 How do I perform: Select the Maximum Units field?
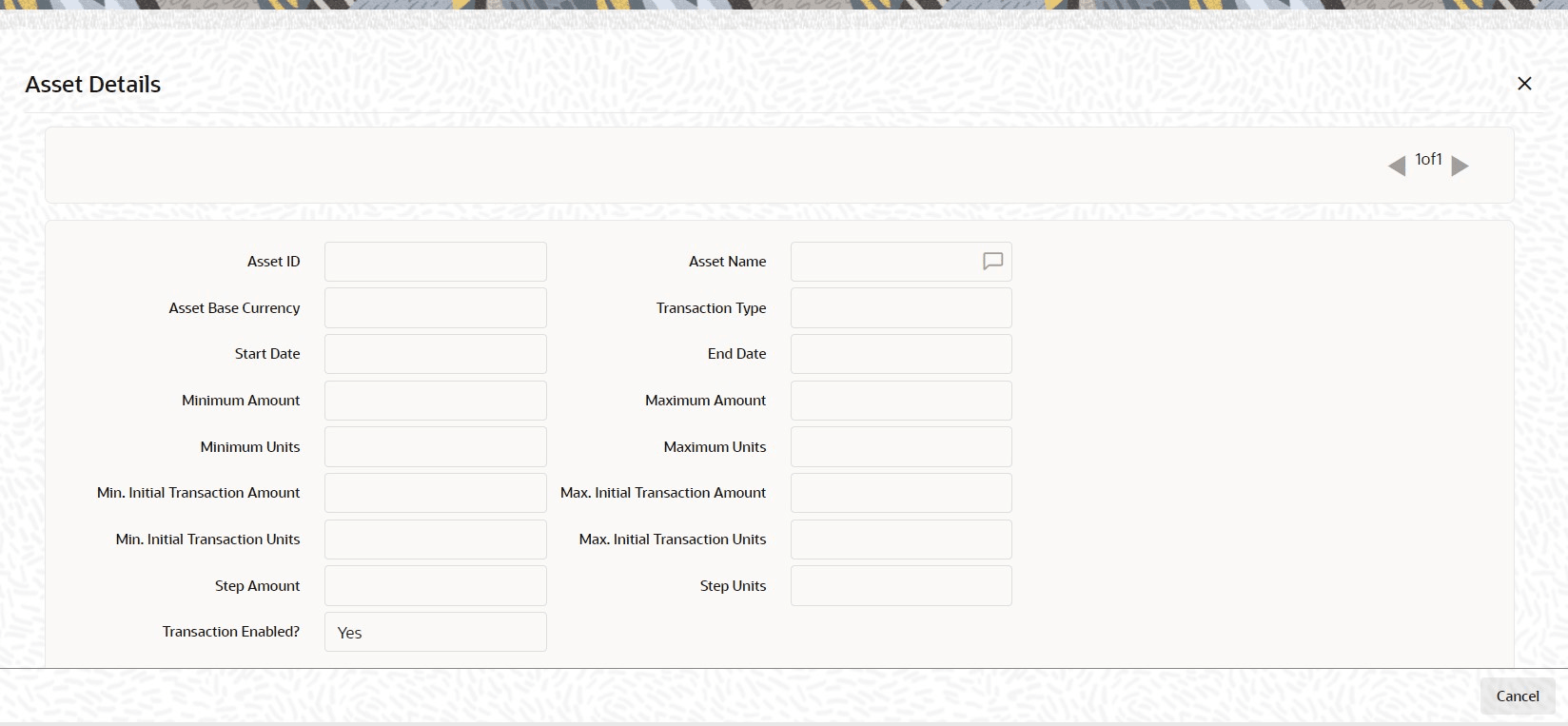[901, 447]
